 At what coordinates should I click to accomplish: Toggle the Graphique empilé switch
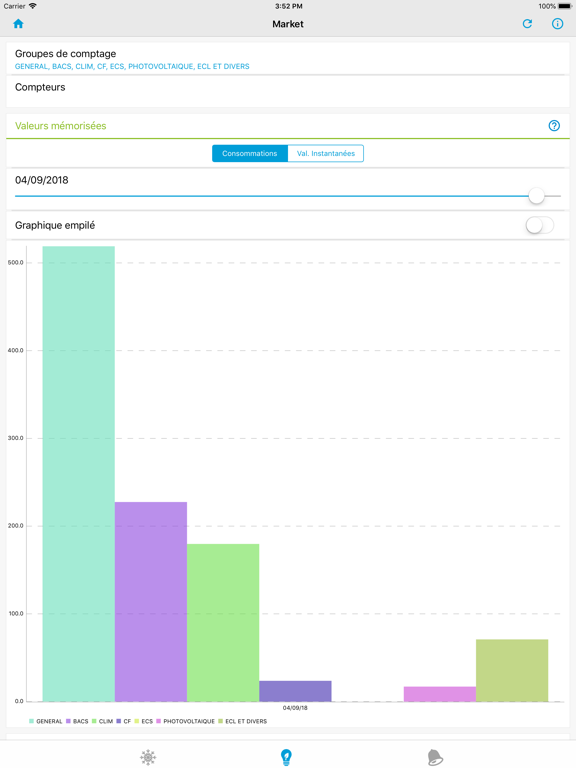[x=539, y=225]
